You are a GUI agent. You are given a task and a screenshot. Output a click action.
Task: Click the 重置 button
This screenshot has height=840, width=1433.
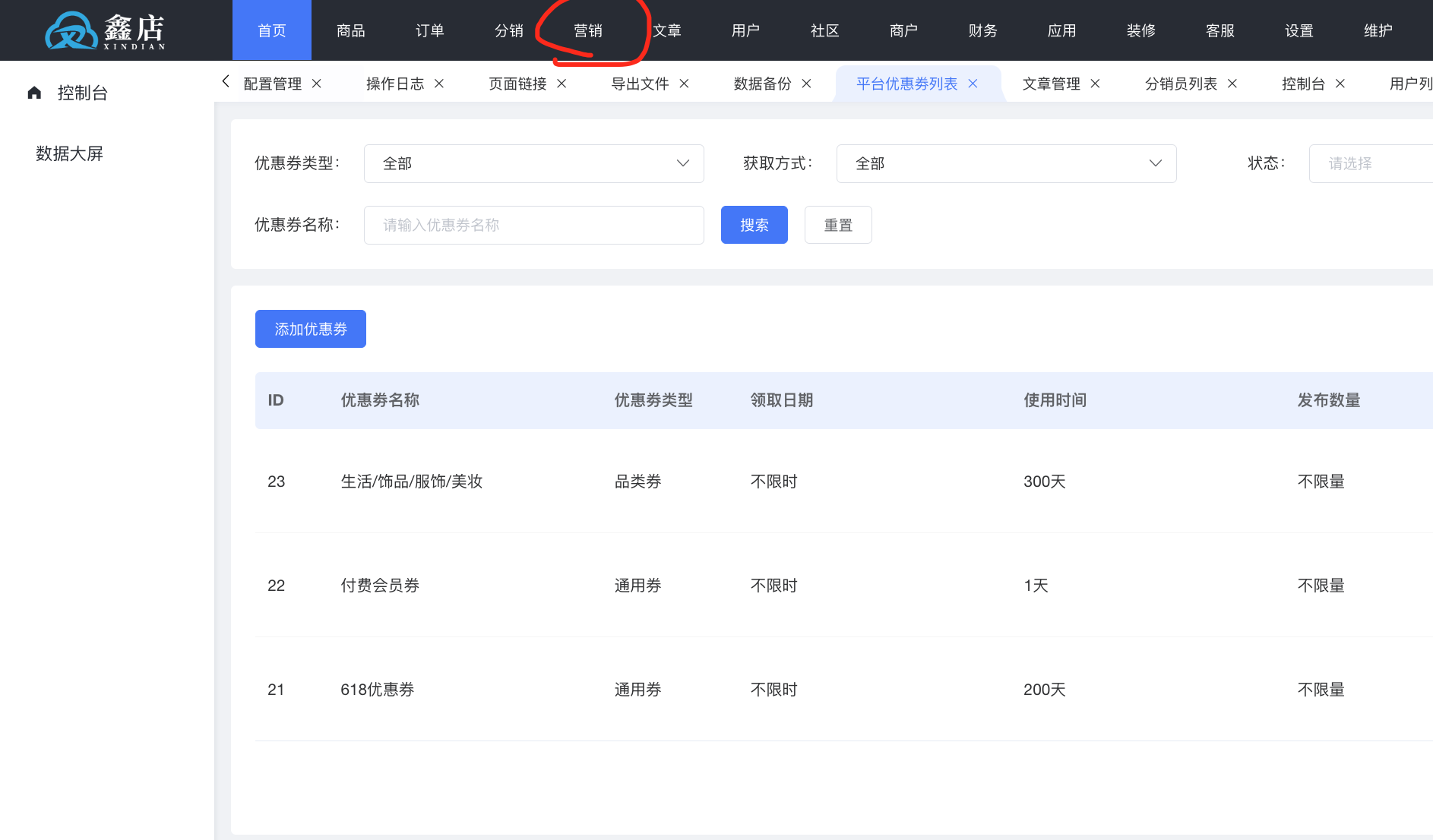(838, 225)
